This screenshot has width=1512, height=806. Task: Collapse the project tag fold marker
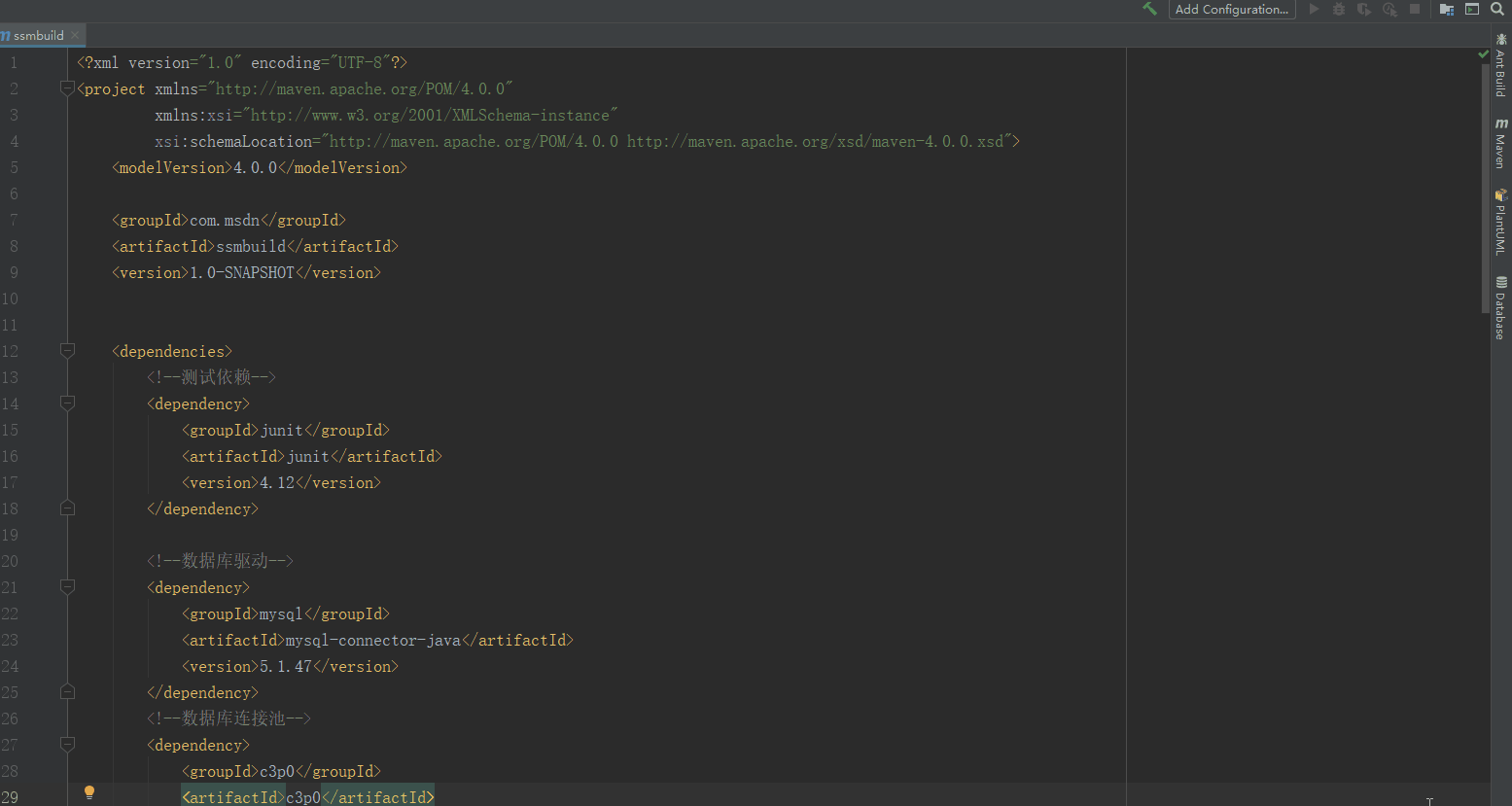[x=67, y=88]
